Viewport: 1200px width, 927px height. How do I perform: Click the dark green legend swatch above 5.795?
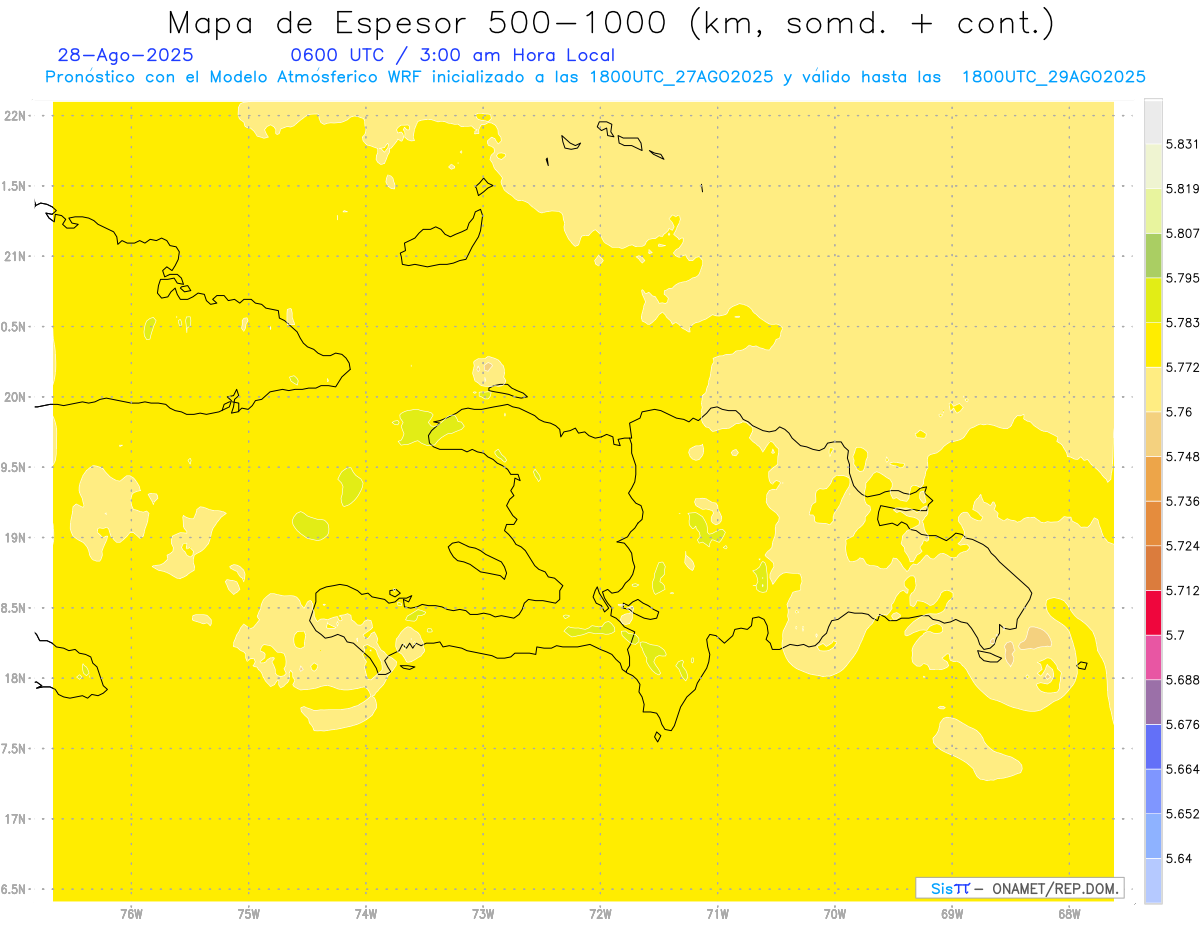(x=1153, y=255)
